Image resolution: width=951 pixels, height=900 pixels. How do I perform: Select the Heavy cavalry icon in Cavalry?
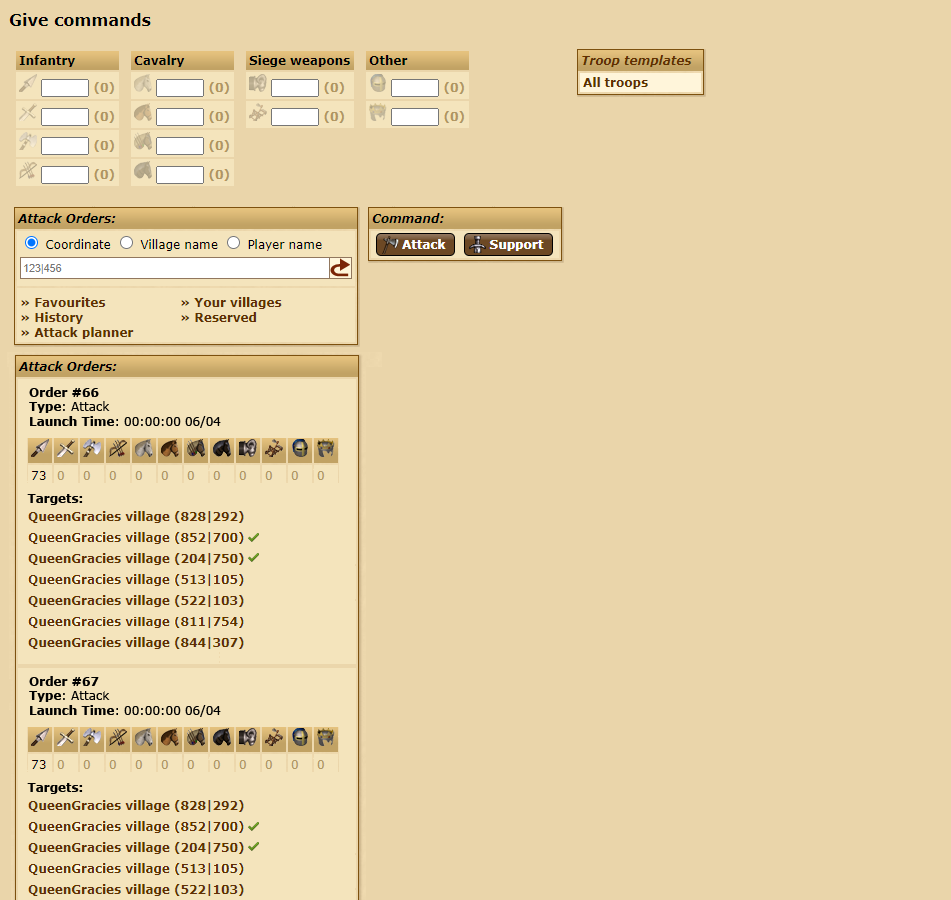coord(142,174)
